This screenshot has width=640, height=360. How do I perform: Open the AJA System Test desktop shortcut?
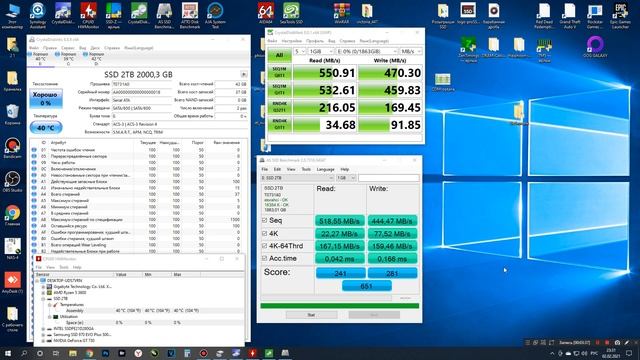pos(215,16)
